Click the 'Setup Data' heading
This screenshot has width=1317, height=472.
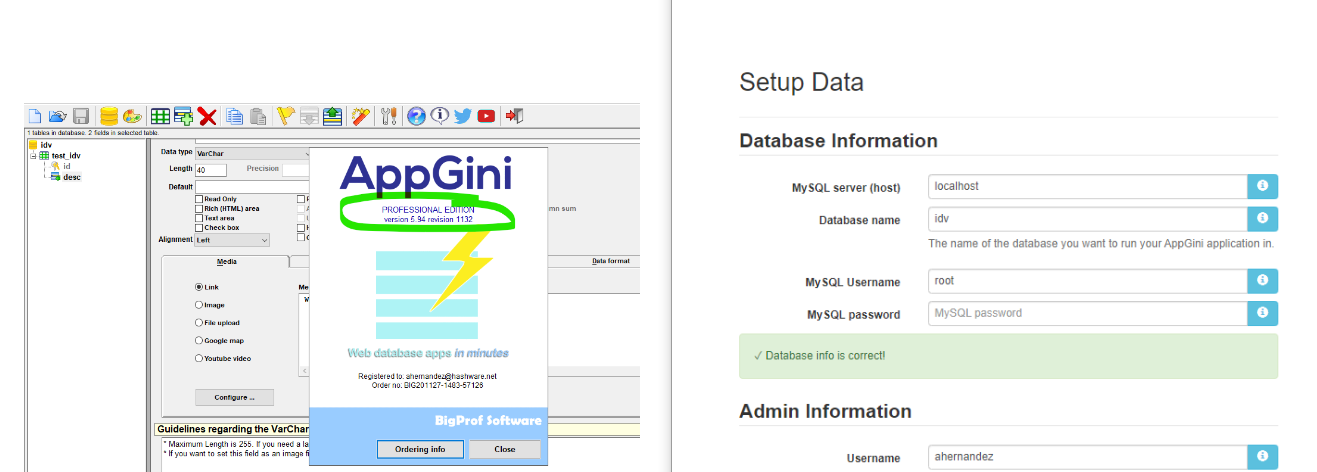tap(801, 82)
